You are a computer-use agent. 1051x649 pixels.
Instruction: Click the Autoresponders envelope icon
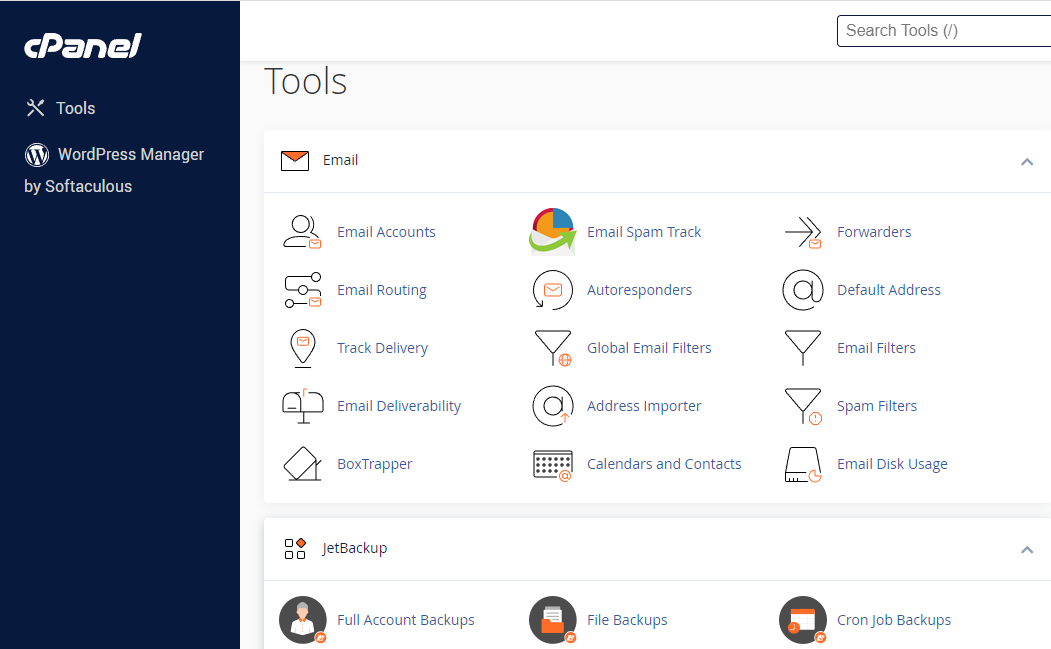point(552,290)
